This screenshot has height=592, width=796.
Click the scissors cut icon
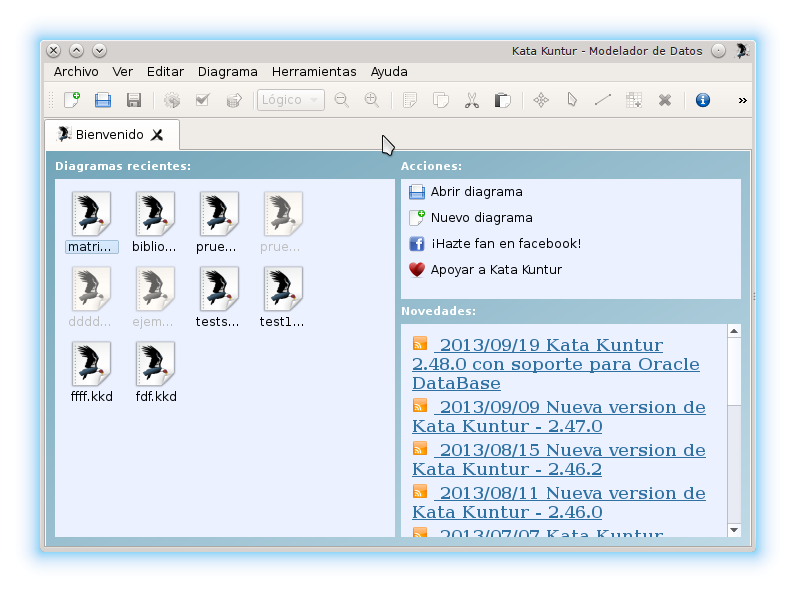coord(472,100)
